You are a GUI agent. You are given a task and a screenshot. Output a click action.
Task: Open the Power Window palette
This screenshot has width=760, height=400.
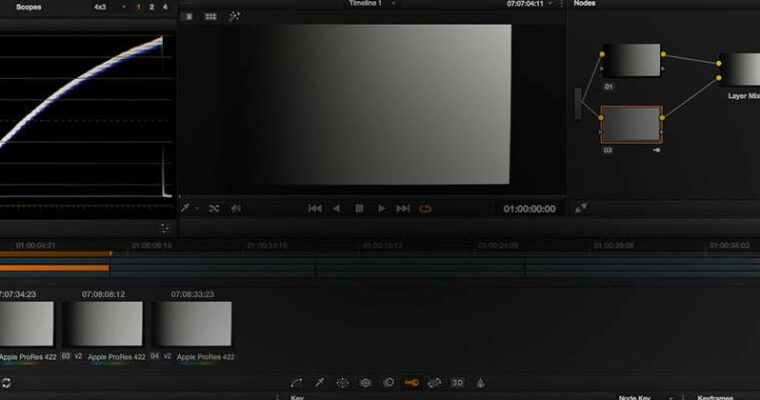point(342,383)
